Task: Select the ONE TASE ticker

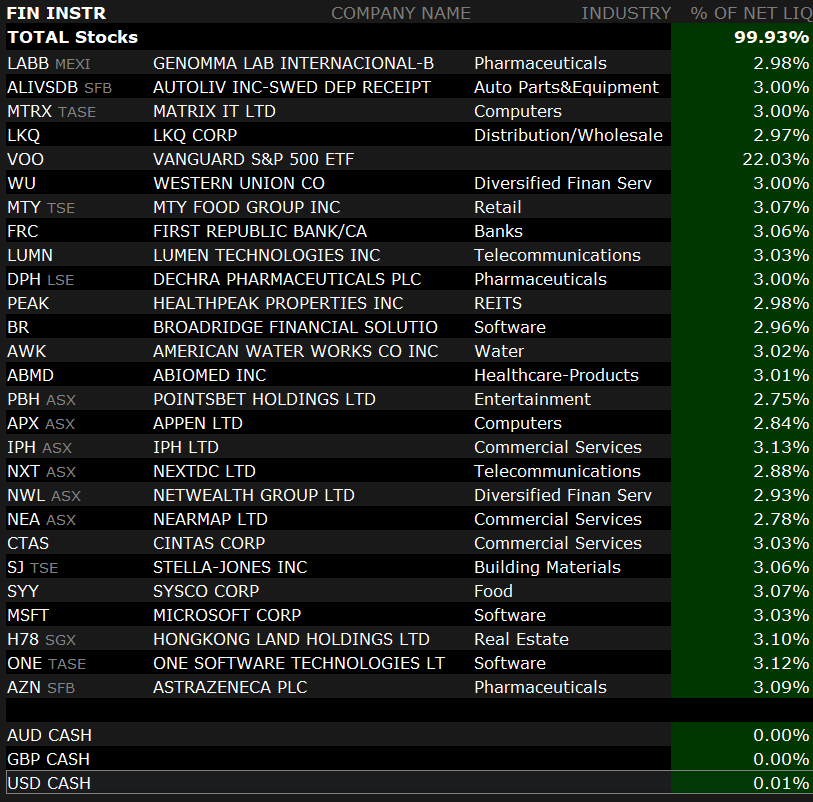Action: (x=47, y=664)
